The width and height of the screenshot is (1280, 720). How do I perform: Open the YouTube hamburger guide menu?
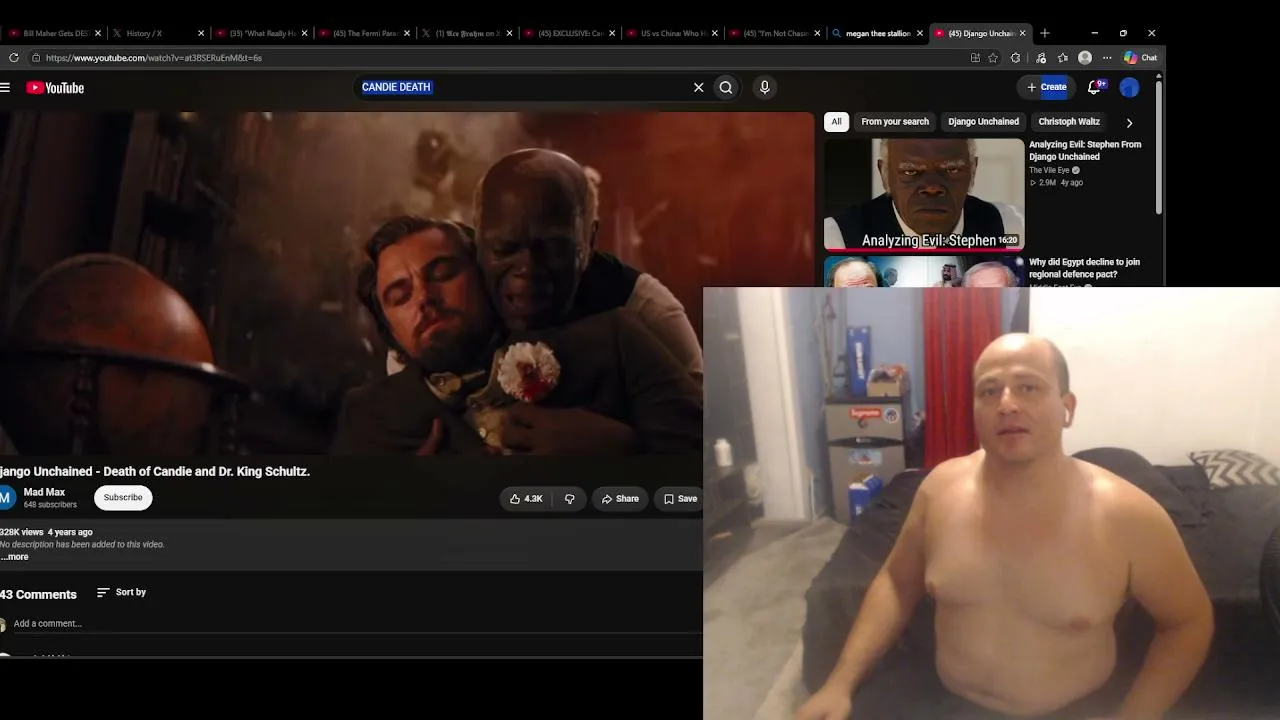coord(5,88)
